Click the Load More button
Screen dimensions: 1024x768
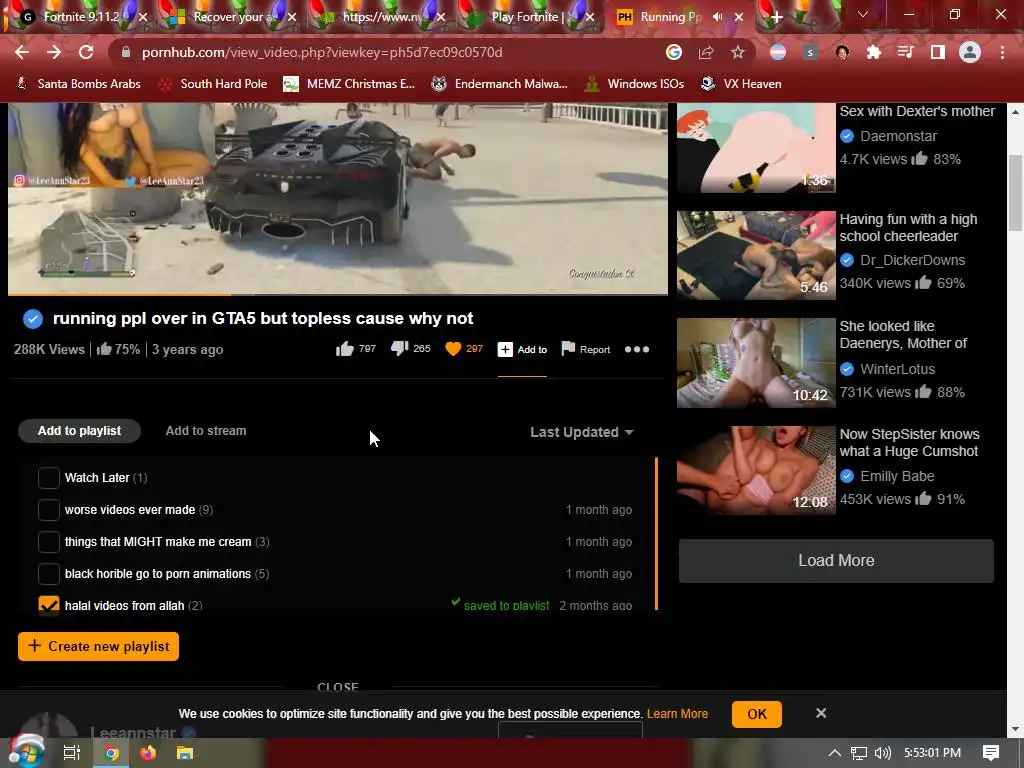837,560
